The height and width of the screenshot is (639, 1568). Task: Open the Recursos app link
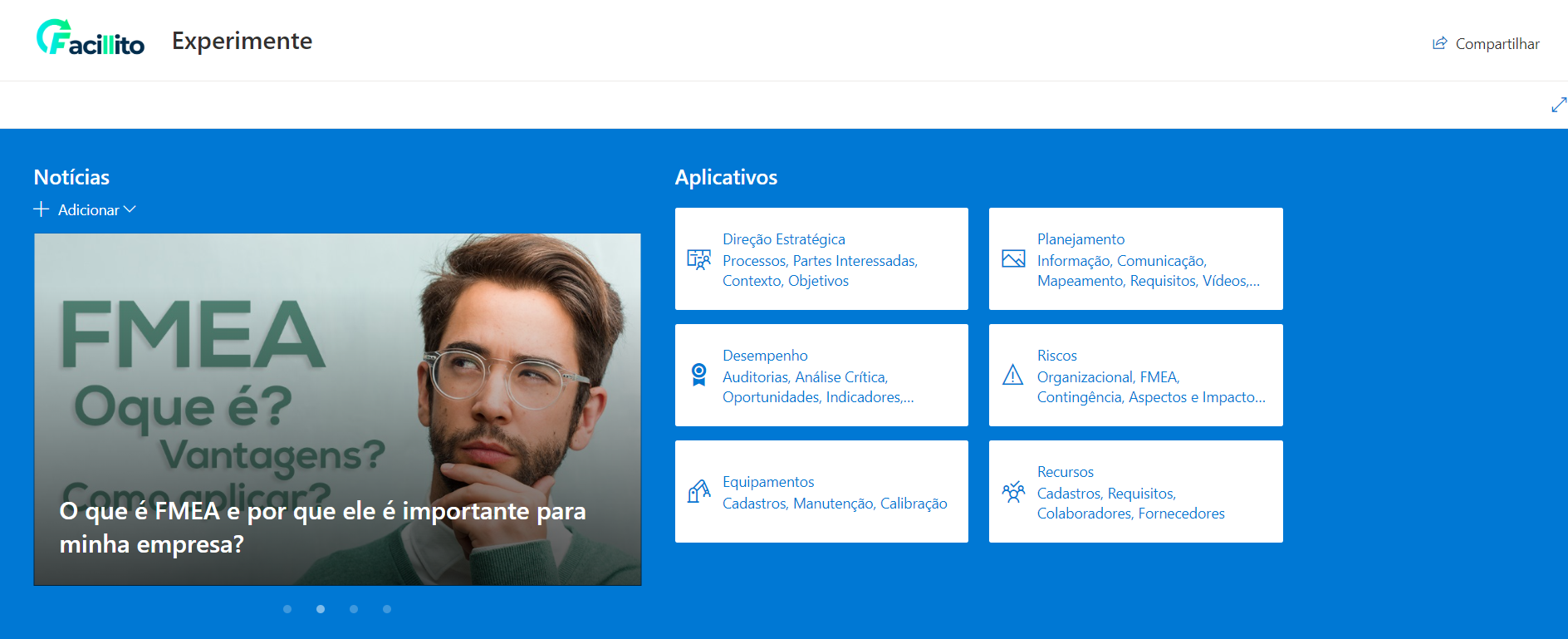point(1066,472)
